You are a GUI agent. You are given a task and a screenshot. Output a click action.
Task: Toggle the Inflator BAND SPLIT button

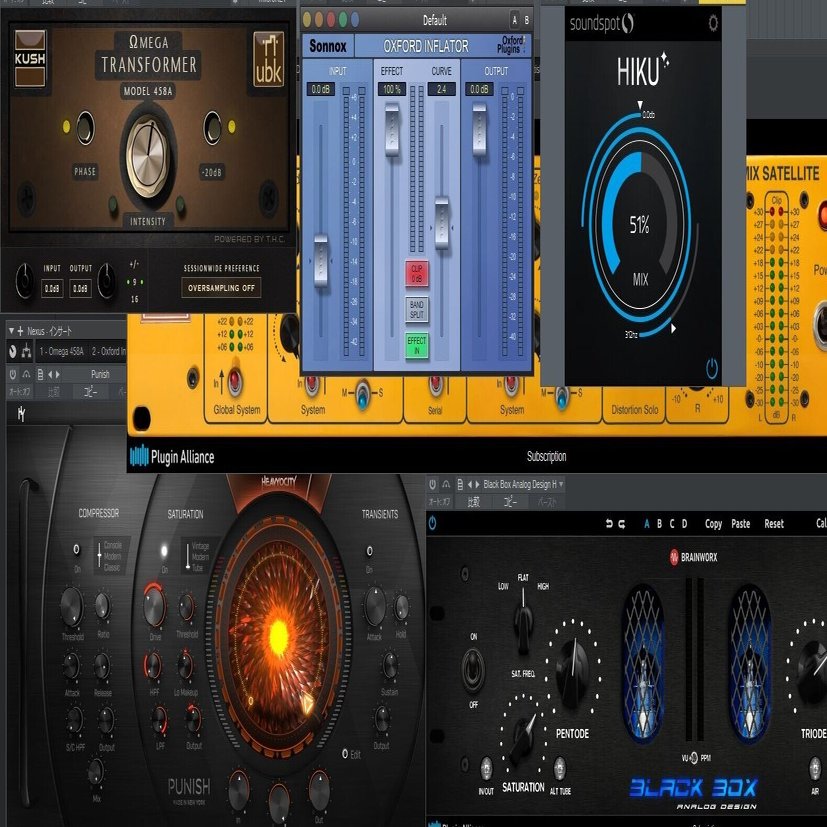coord(417,309)
